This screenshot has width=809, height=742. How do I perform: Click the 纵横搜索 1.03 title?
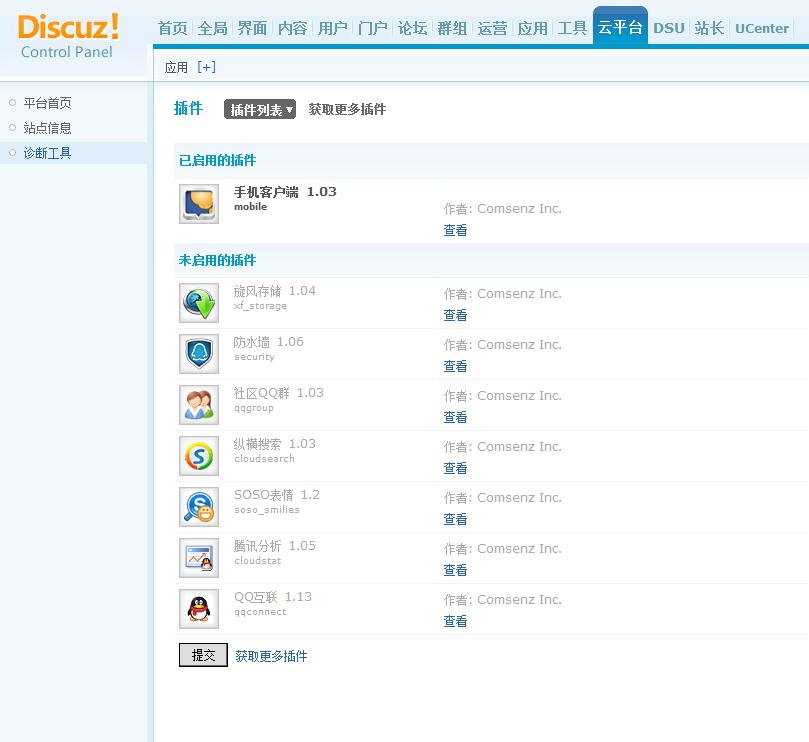pos(274,444)
